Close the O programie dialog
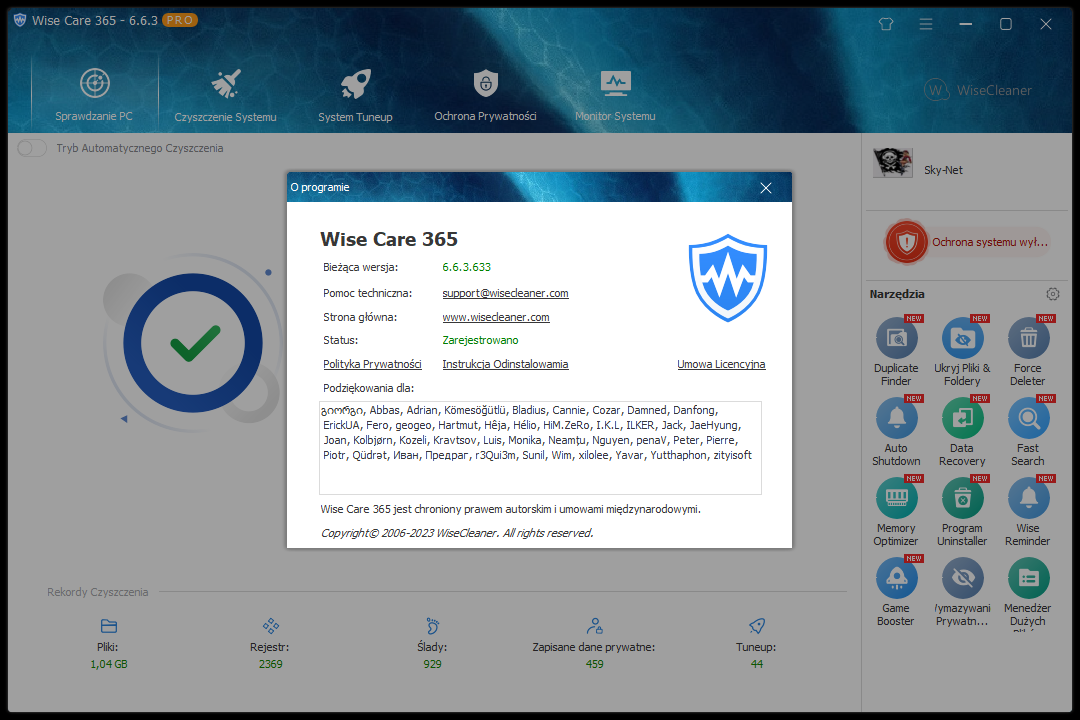Image resolution: width=1080 pixels, height=720 pixels. coord(765,188)
